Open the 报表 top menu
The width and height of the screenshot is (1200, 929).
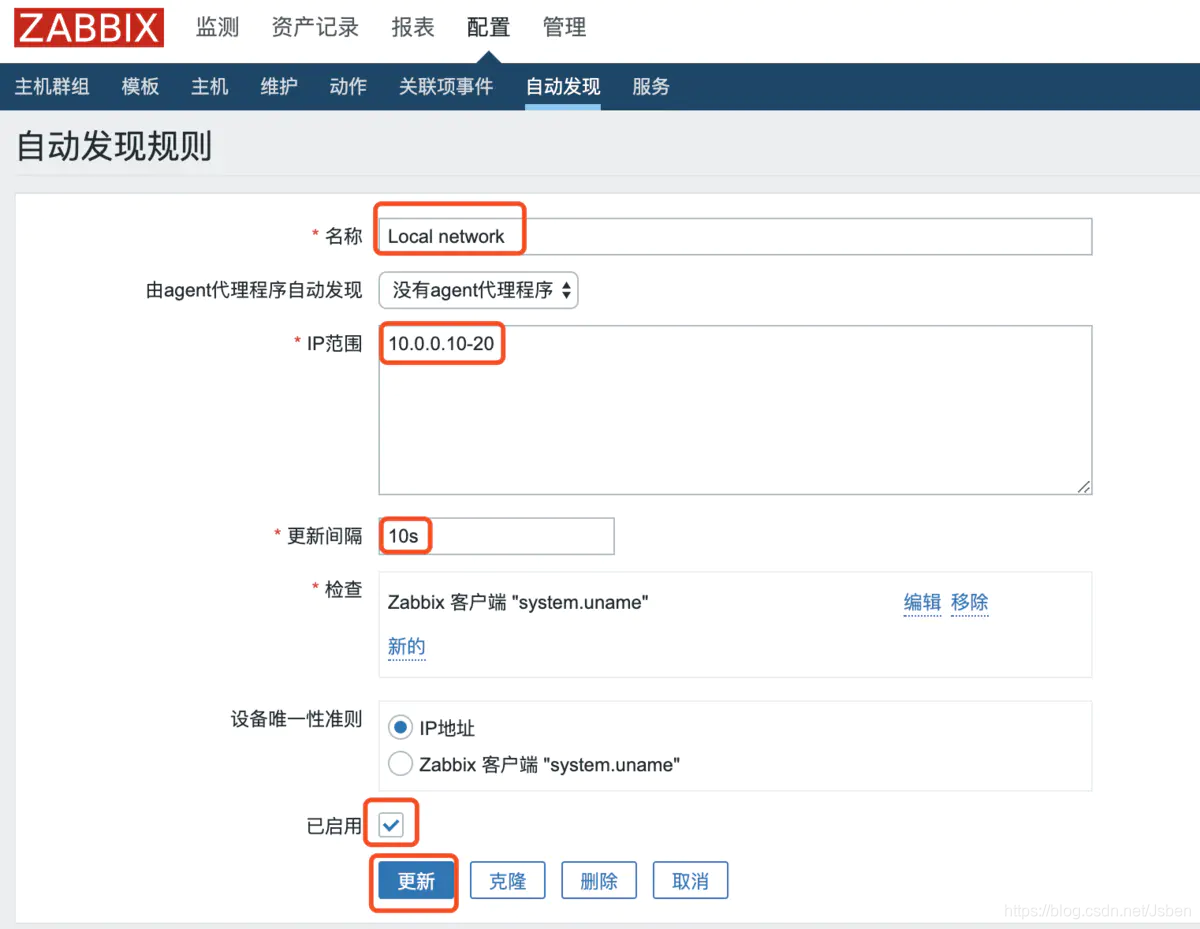click(413, 27)
